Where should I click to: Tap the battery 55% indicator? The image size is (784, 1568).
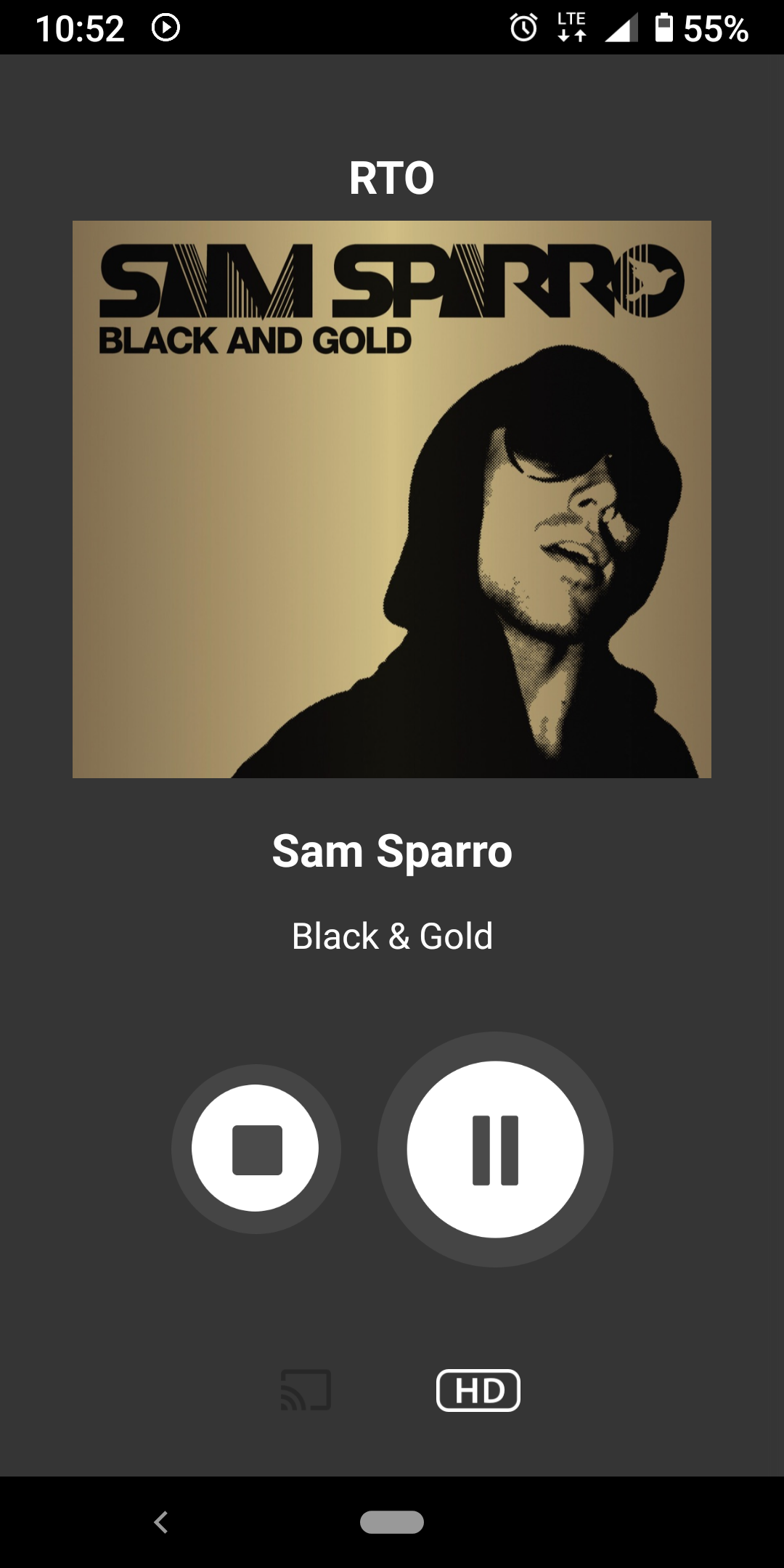[701, 28]
